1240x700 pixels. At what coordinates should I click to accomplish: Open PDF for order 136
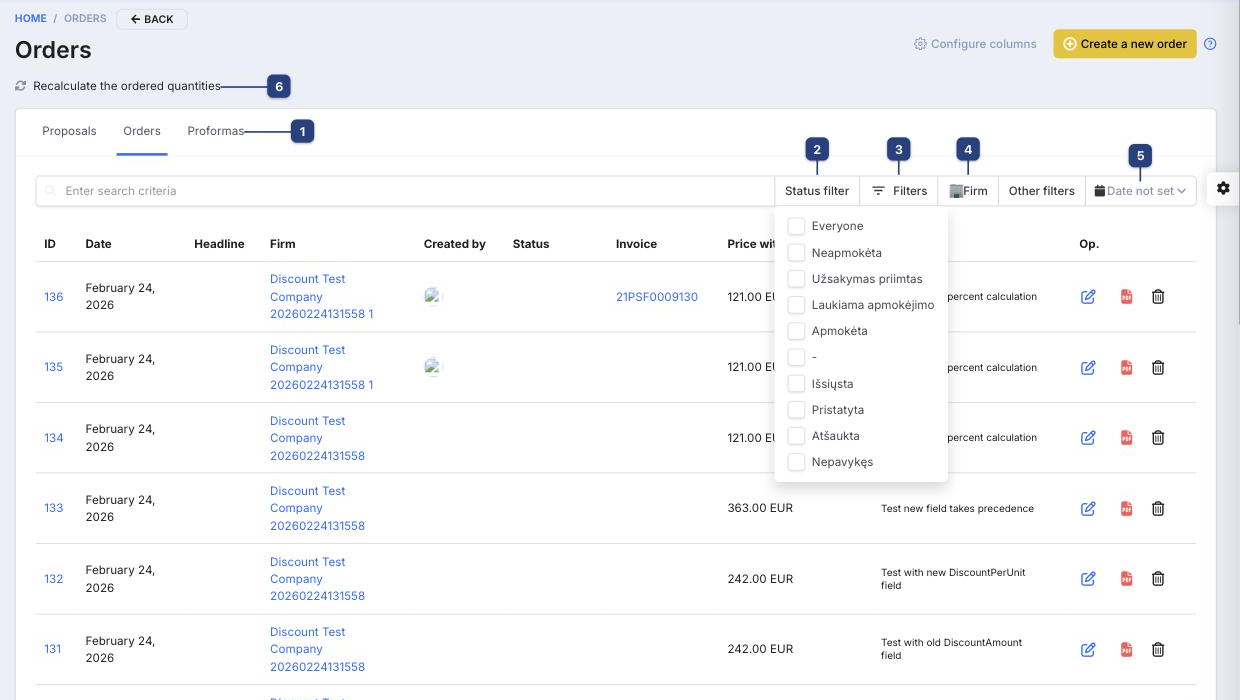1127,297
